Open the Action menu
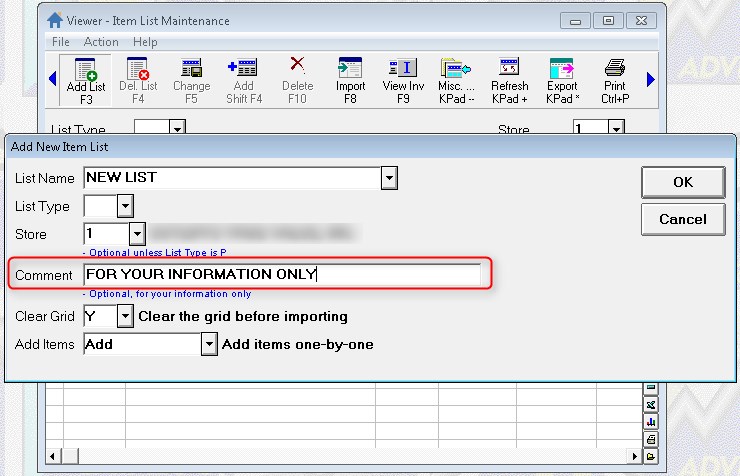Viewport: 740px width, 476px height. (x=101, y=42)
